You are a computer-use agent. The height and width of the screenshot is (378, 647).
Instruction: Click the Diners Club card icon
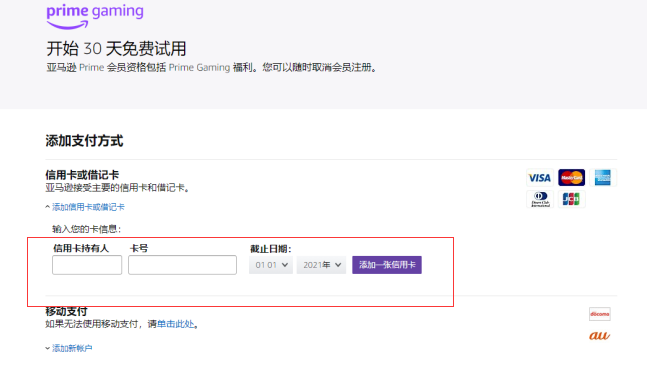click(x=540, y=199)
